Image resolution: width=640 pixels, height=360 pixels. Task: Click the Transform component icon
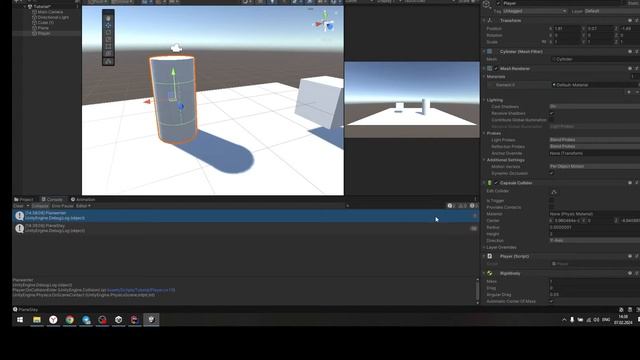(x=490, y=20)
